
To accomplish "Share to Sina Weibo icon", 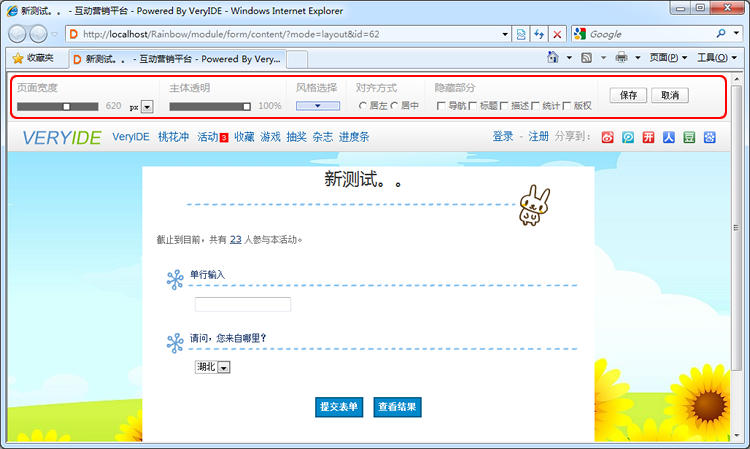I will [607, 138].
